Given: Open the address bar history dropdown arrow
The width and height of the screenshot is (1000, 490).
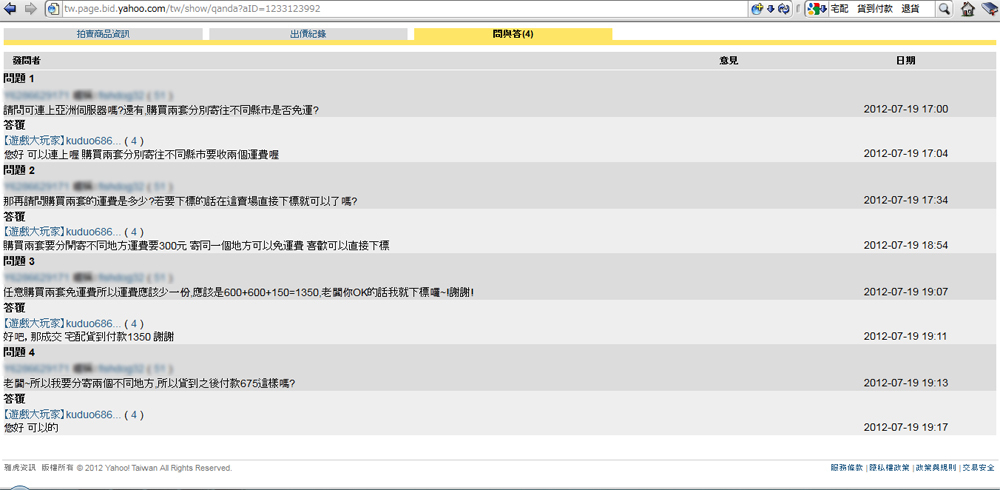Looking at the screenshot, I should [x=770, y=9].
